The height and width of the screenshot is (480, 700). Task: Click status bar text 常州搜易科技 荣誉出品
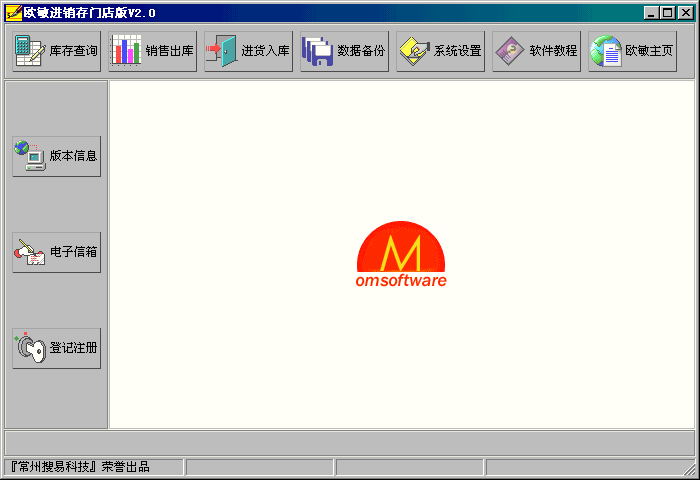[79, 467]
